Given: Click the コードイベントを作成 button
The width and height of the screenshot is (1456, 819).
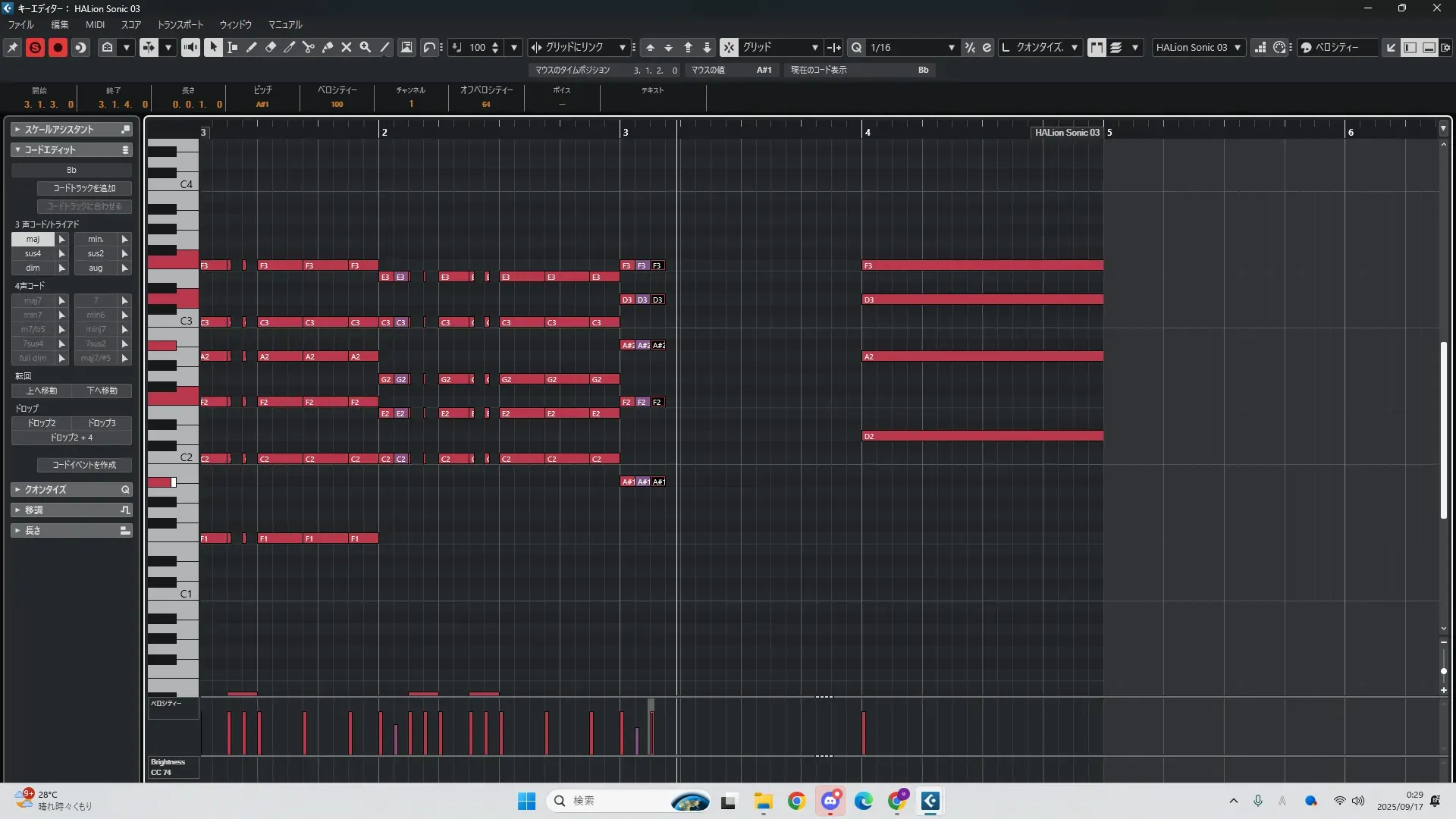Looking at the screenshot, I should (x=84, y=465).
